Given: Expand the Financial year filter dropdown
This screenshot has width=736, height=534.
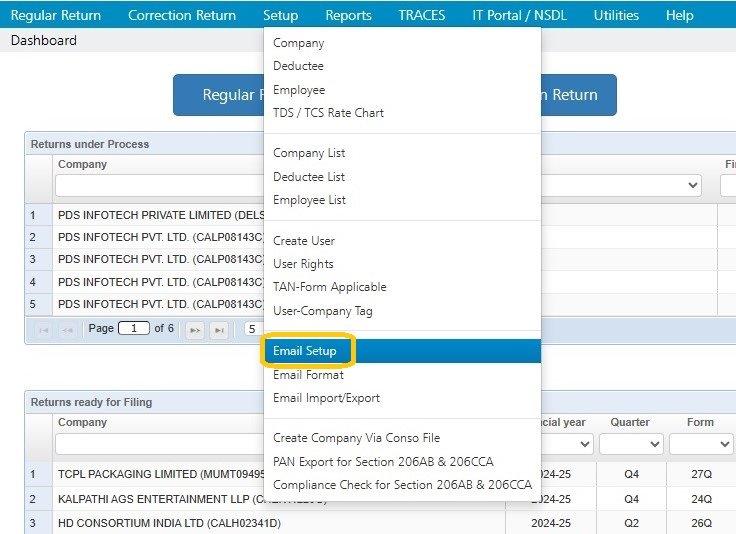Looking at the screenshot, I should click(566, 444).
